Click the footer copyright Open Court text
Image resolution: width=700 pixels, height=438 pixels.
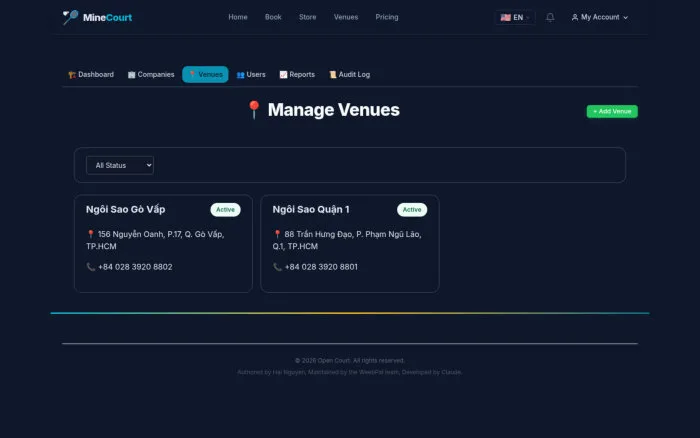(x=350, y=360)
